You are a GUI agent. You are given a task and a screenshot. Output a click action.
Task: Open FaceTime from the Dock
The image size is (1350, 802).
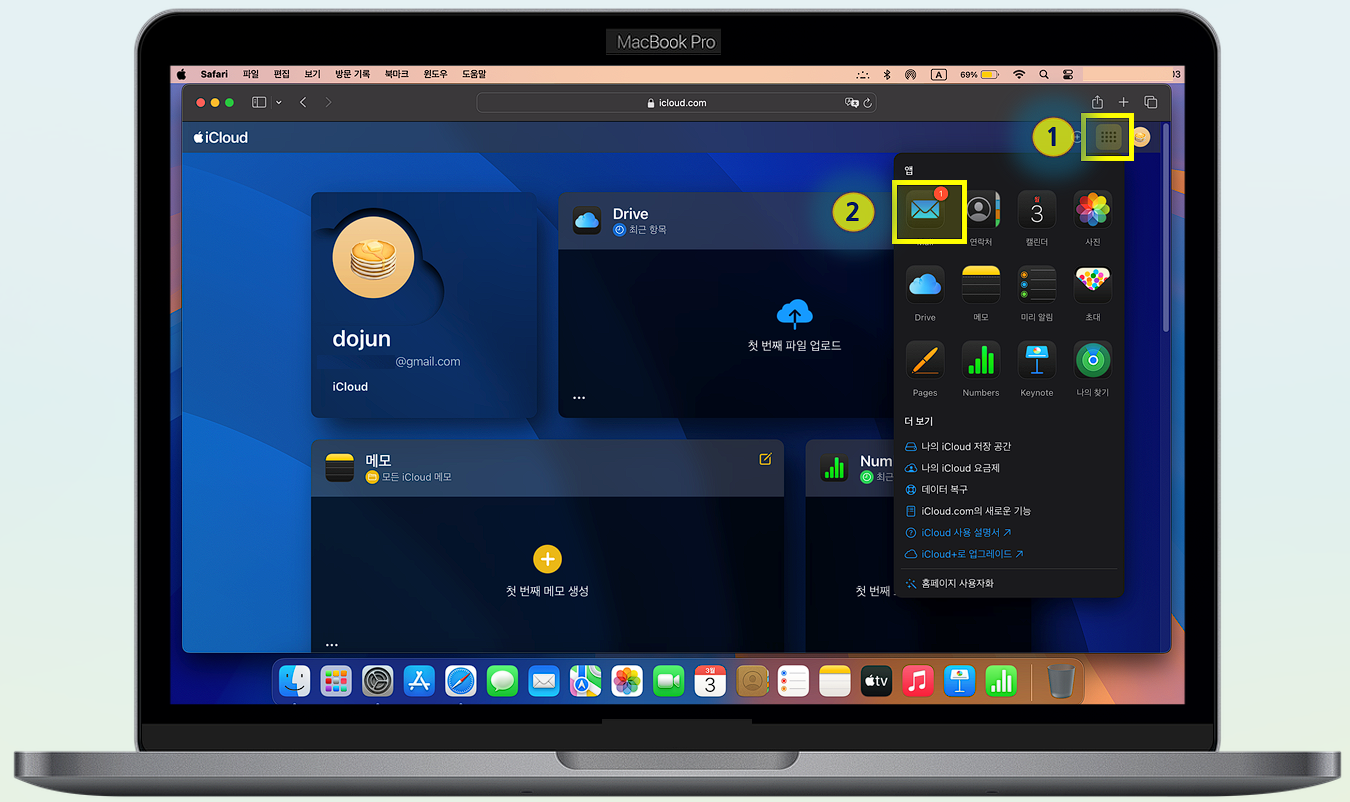668,681
